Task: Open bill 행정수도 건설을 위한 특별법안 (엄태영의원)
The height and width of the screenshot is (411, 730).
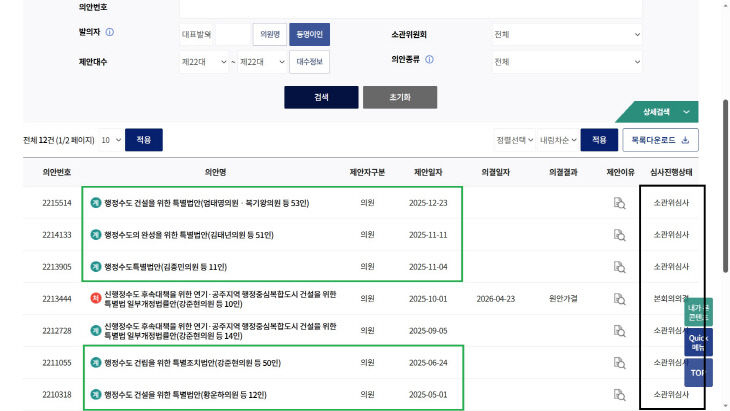Action: (x=206, y=203)
